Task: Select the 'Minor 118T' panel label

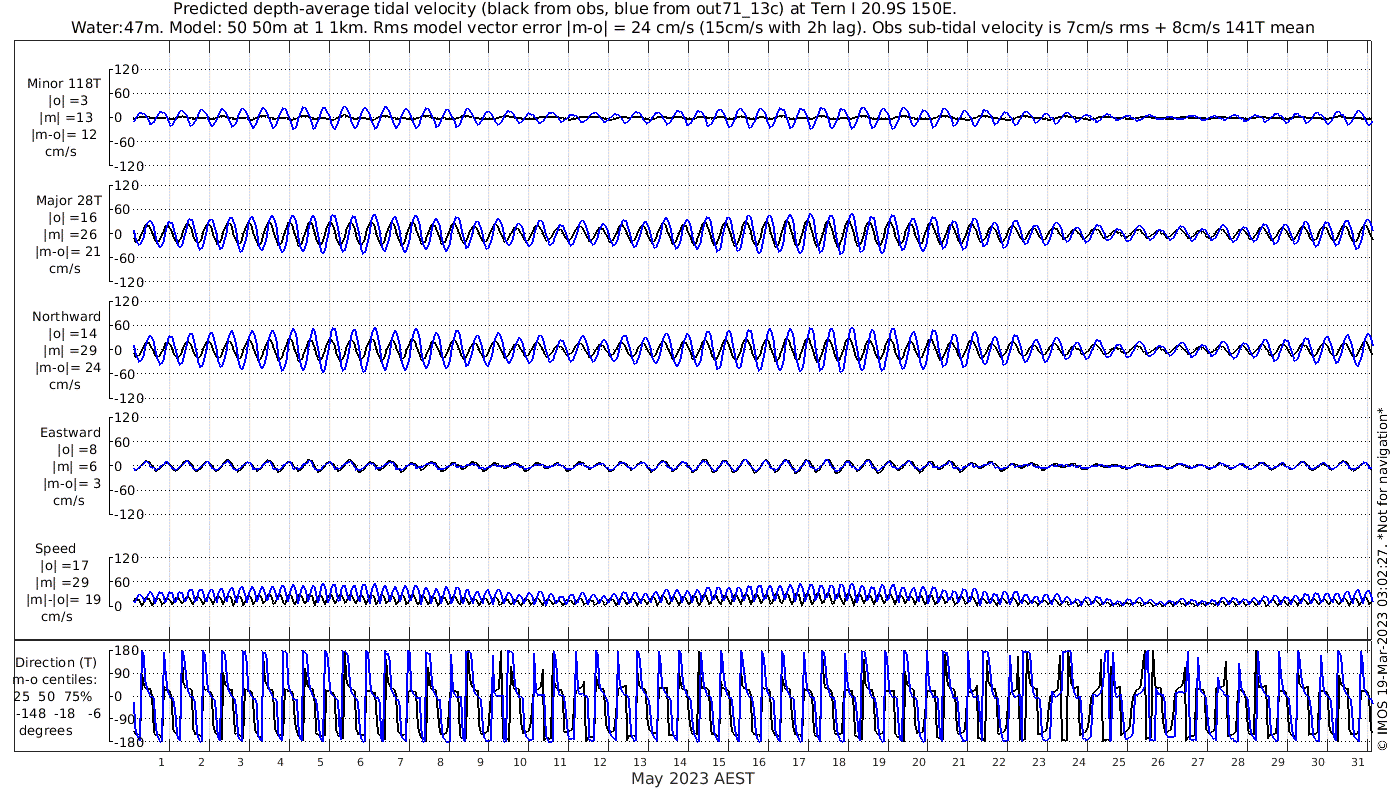Action: pos(64,83)
